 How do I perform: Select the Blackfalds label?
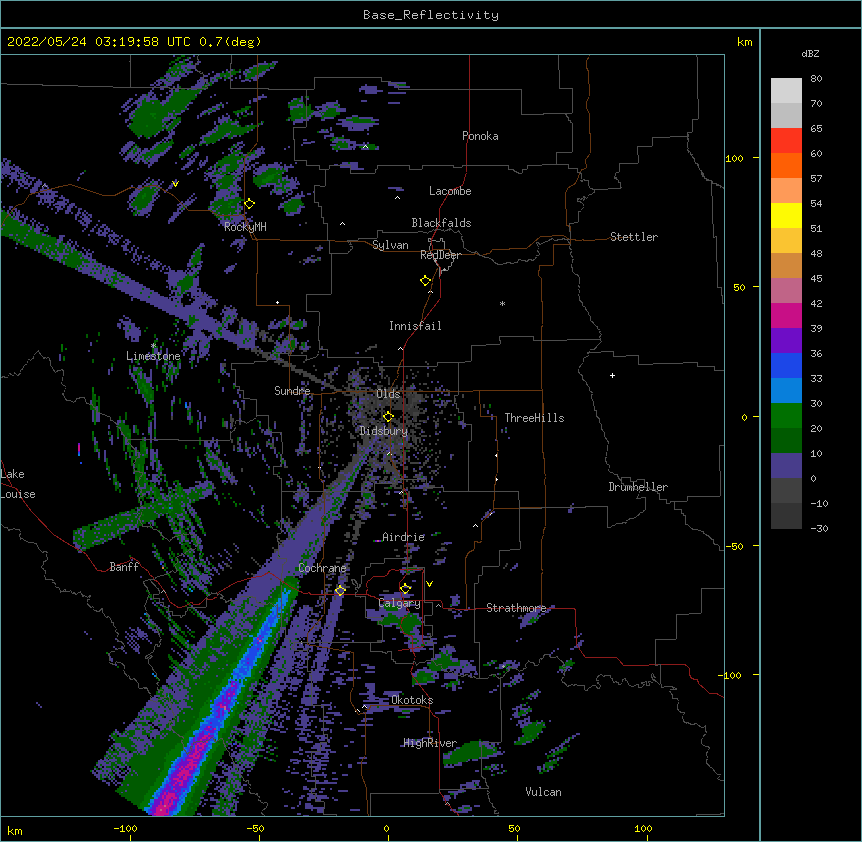[441, 223]
